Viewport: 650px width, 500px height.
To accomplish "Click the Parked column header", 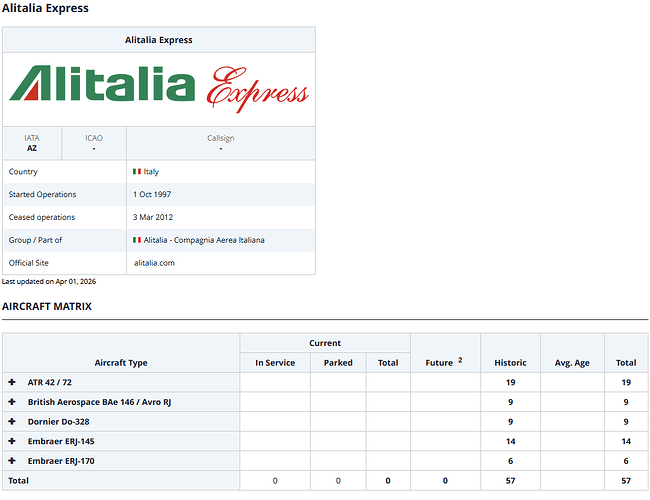I will 338,363.
